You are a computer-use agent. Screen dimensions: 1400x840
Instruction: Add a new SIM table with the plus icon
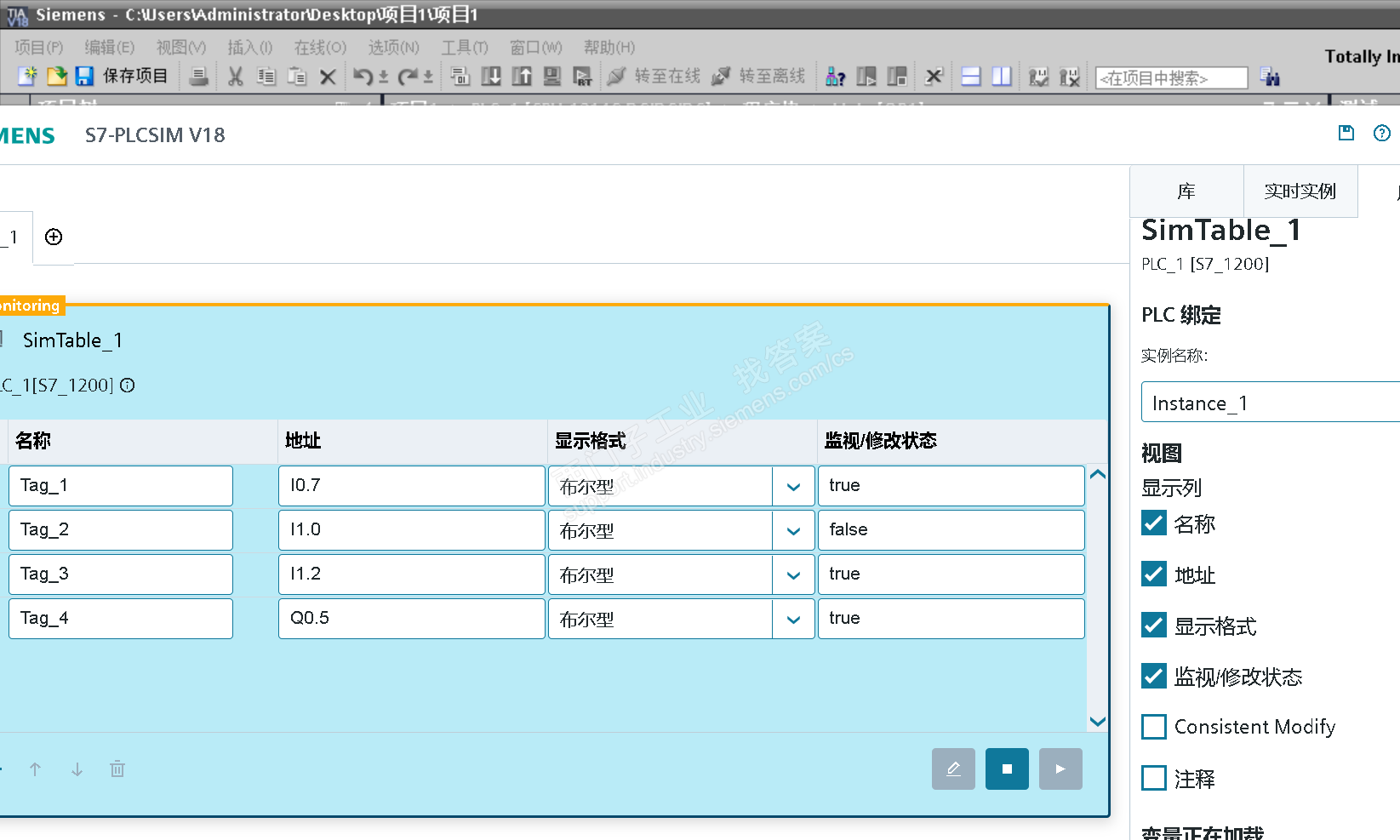pos(54,237)
